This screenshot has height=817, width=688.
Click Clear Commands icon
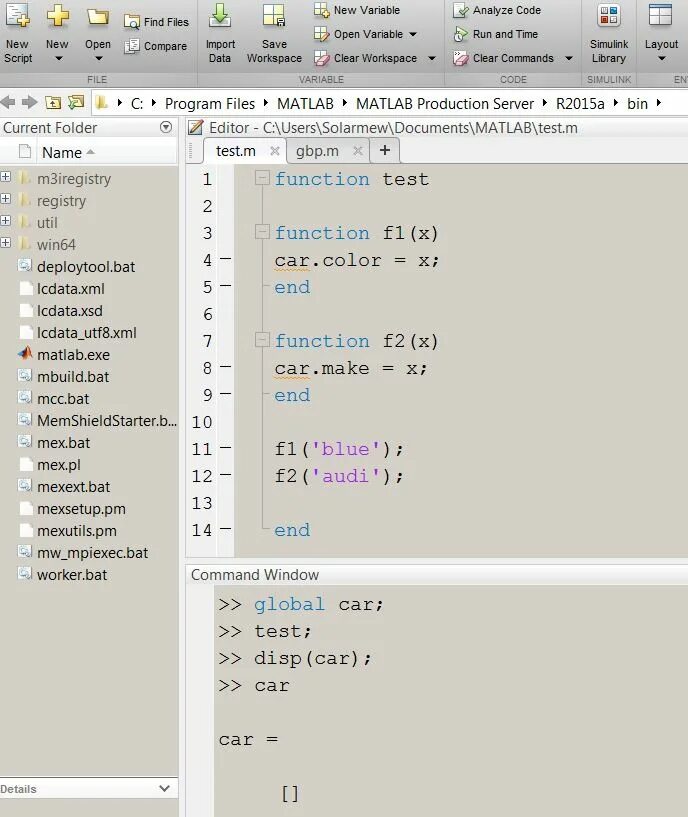click(x=461, y=58)
